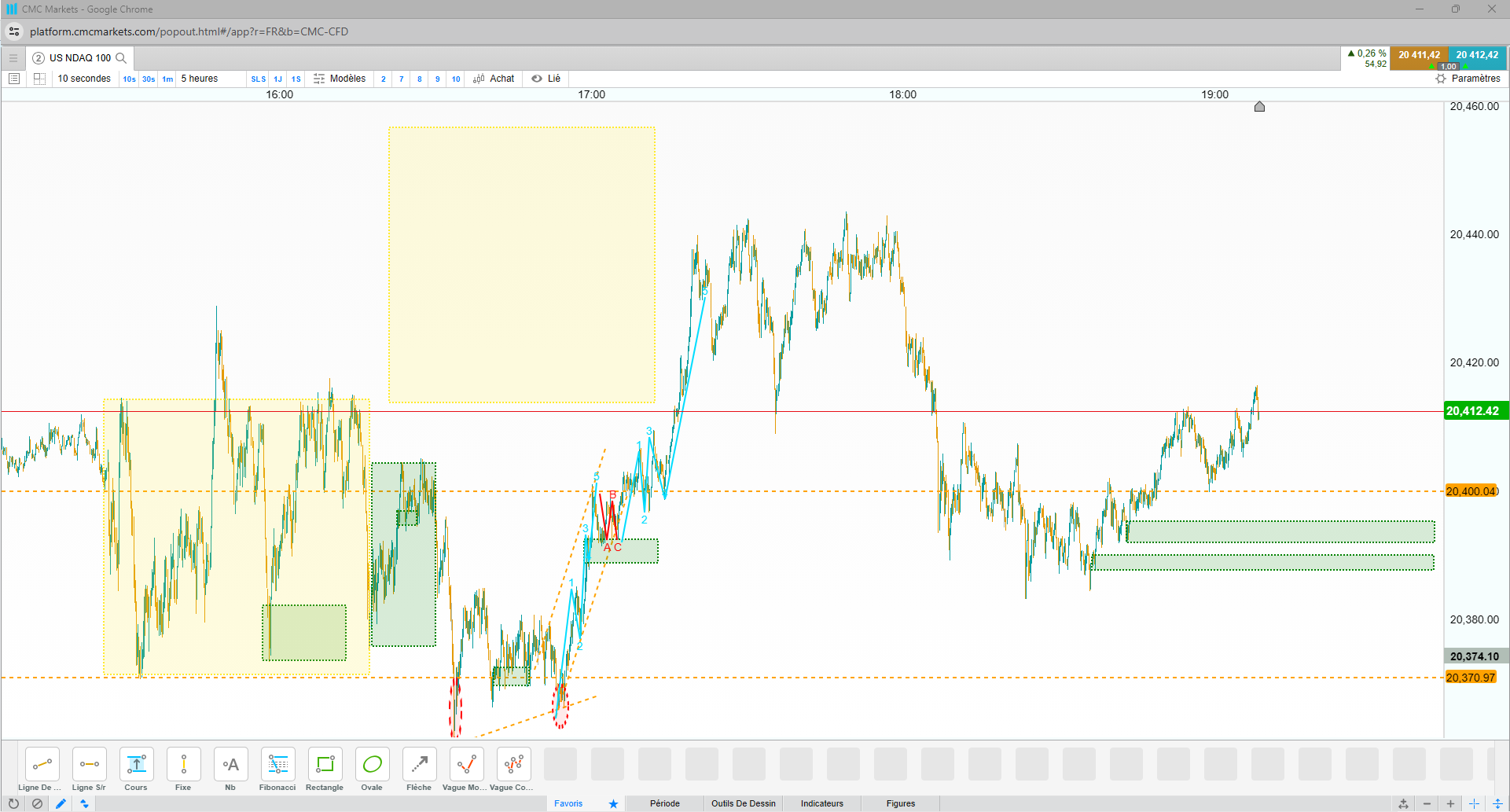The image size is (1510, 812).
Task: Switch to the Outils De Dessin tab
Action: pyautogui.click(x=744, y=803)
